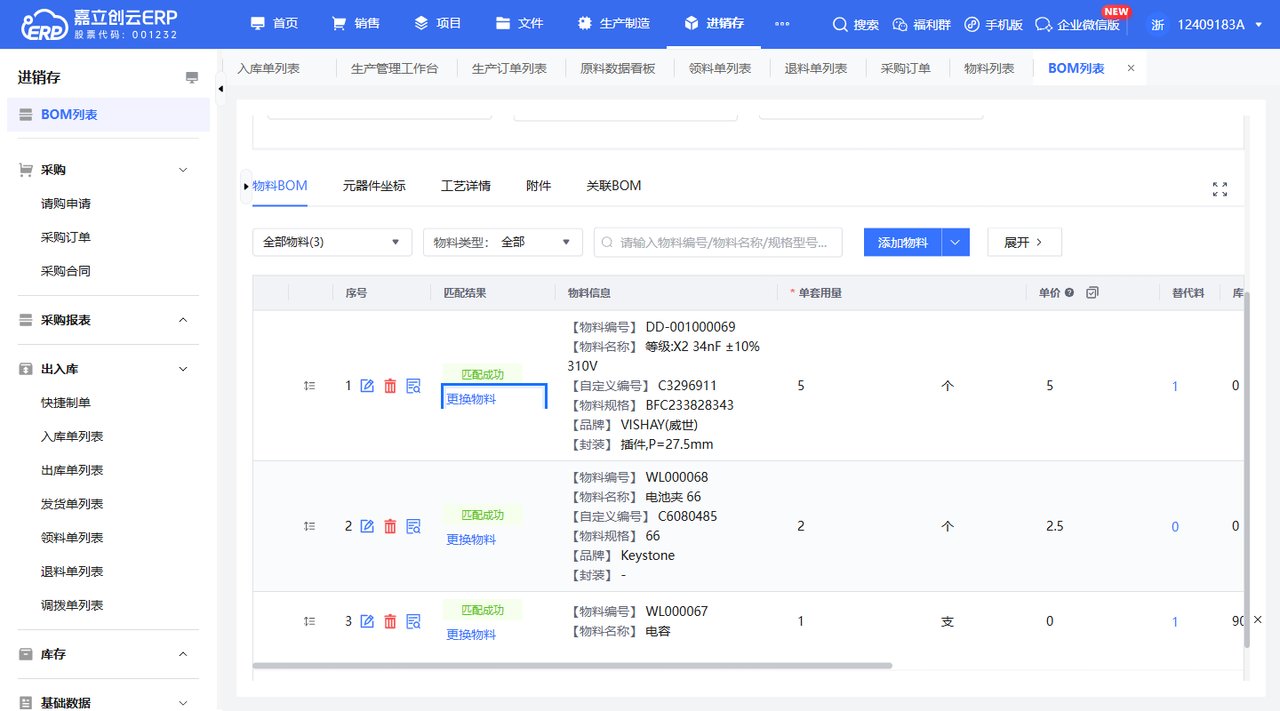Screen dimensions: 1280x711
Task: Collapse the sidebar with the arrow handle
Action: (221, 89)
